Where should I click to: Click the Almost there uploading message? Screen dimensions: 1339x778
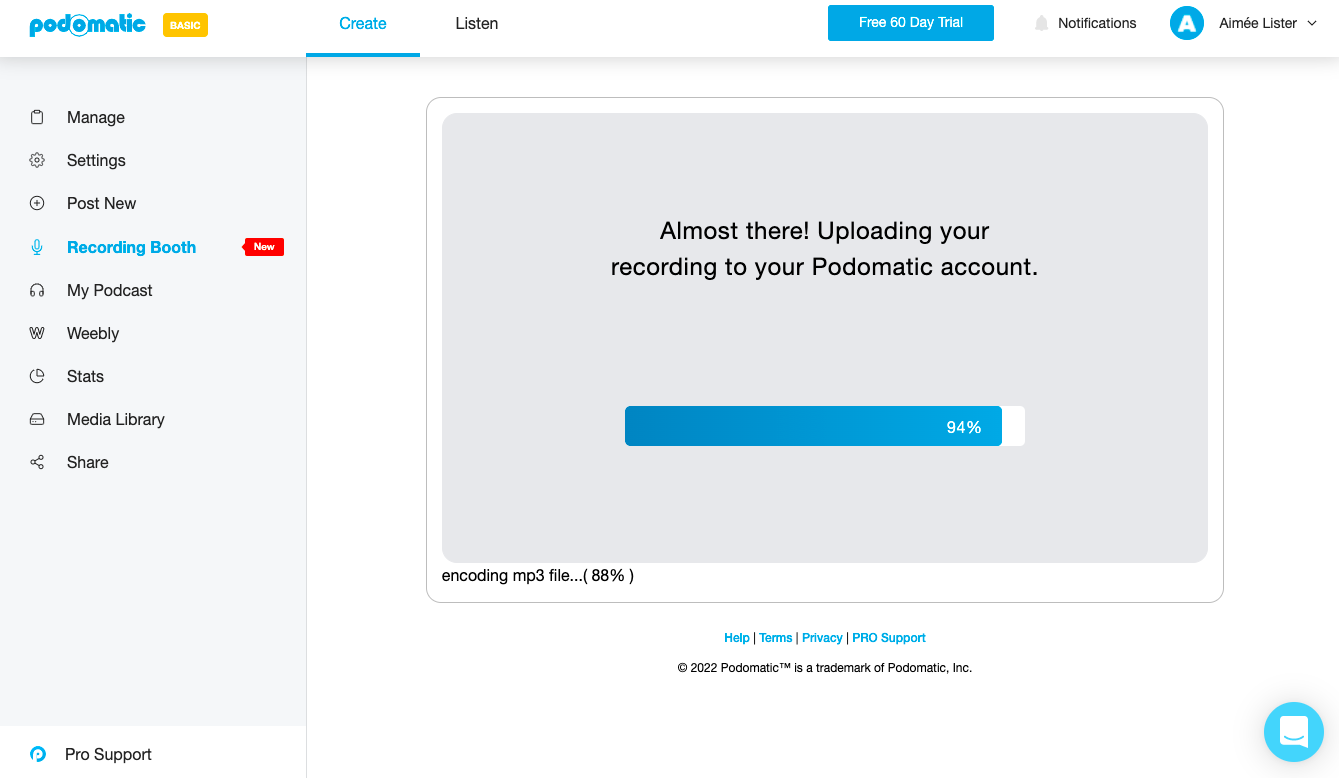coord(825,249)
